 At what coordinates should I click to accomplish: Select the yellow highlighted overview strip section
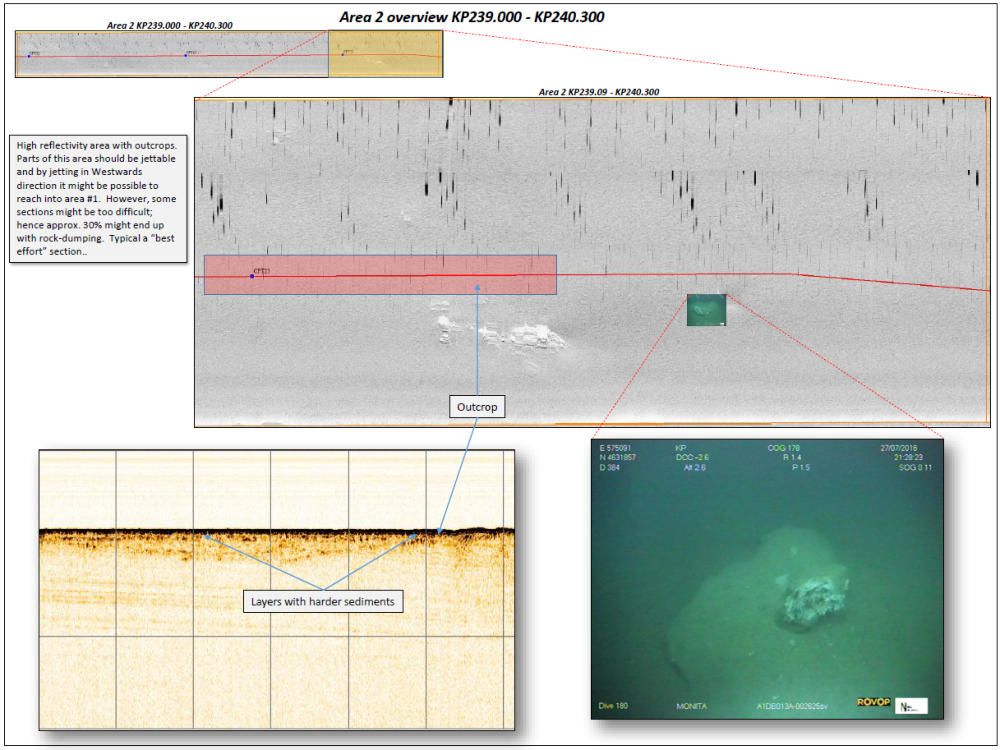coord(385,54)
